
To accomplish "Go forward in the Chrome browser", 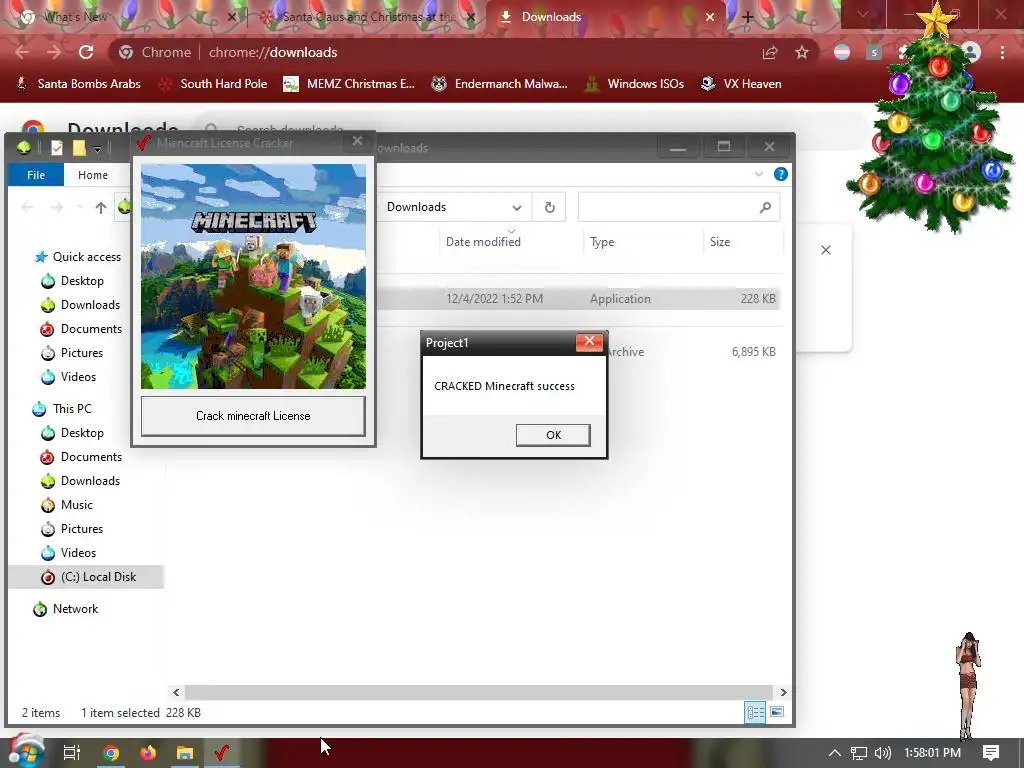I will pyautogui.click(x=54, y=52).
